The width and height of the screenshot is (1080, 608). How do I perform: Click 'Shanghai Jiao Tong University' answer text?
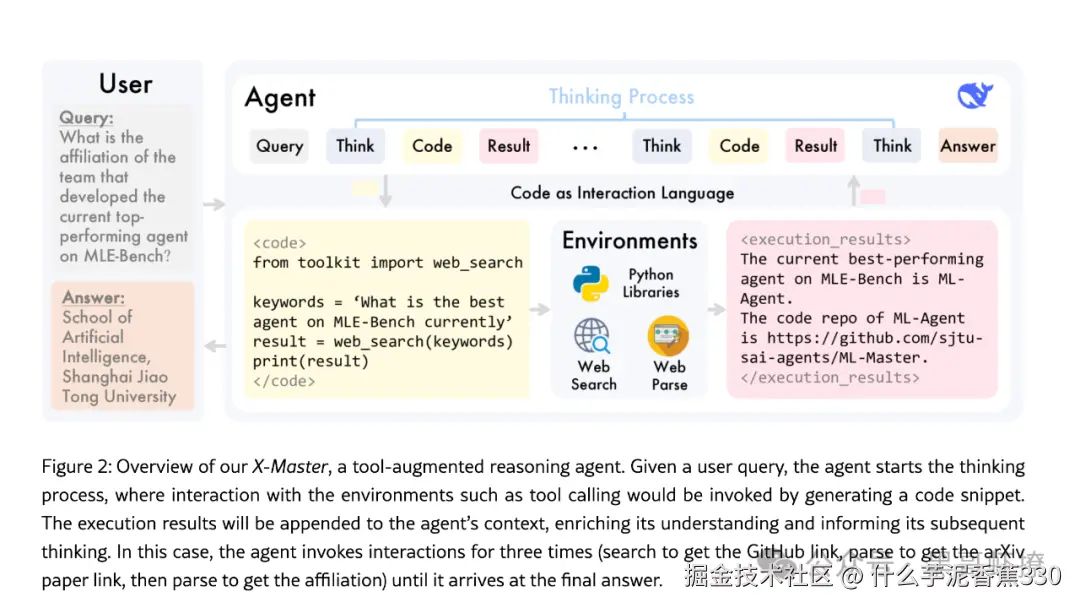[x=119, y=386]
